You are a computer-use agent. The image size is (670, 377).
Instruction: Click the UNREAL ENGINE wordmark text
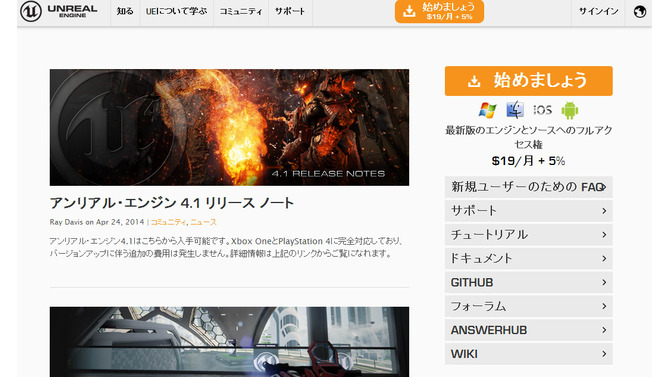pyautogui.click(x=72, y=11)
